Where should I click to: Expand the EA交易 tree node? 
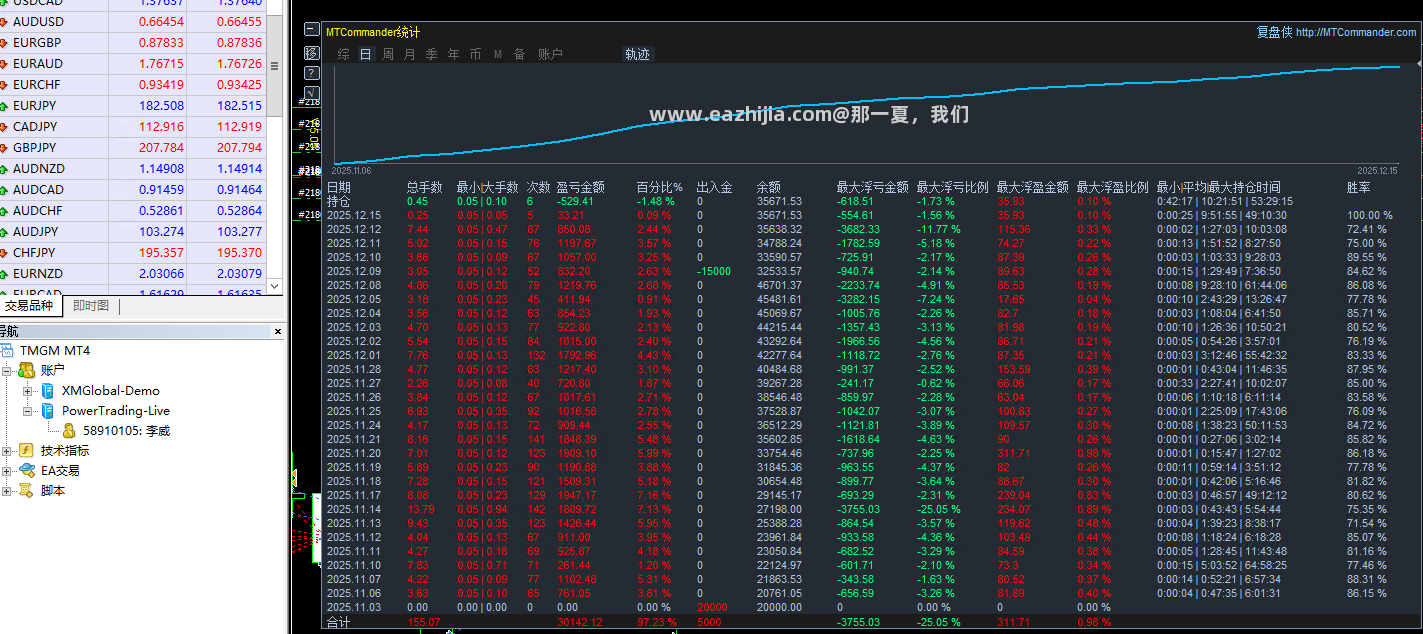point(8,471)
